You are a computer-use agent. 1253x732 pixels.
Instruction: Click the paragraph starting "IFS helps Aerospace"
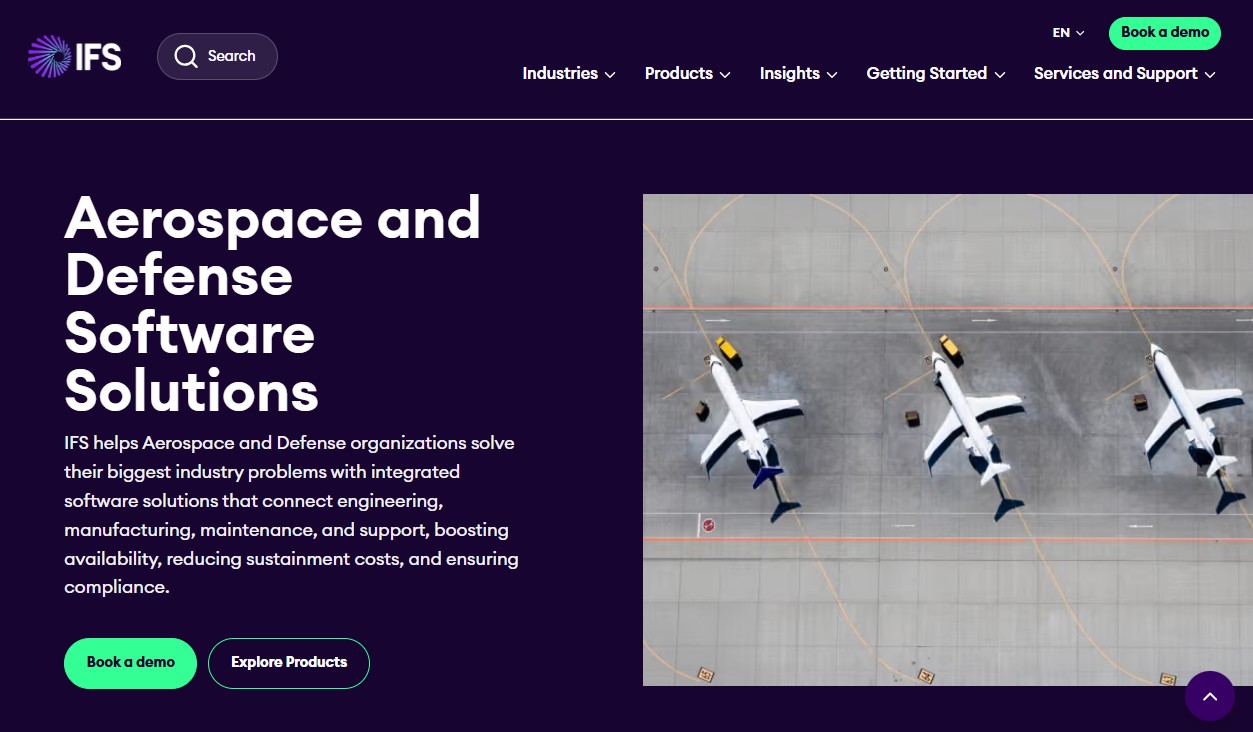click(x=291, y=515)
